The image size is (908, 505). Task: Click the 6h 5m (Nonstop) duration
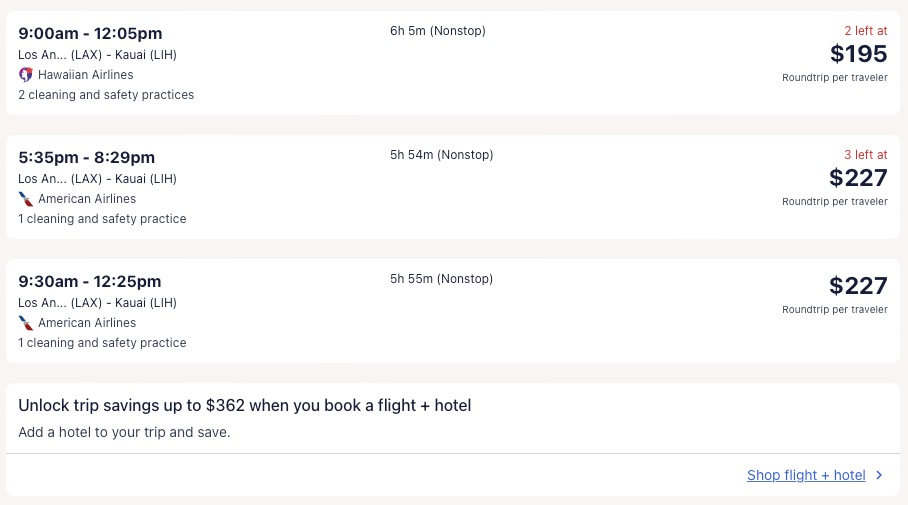[438, 31]
